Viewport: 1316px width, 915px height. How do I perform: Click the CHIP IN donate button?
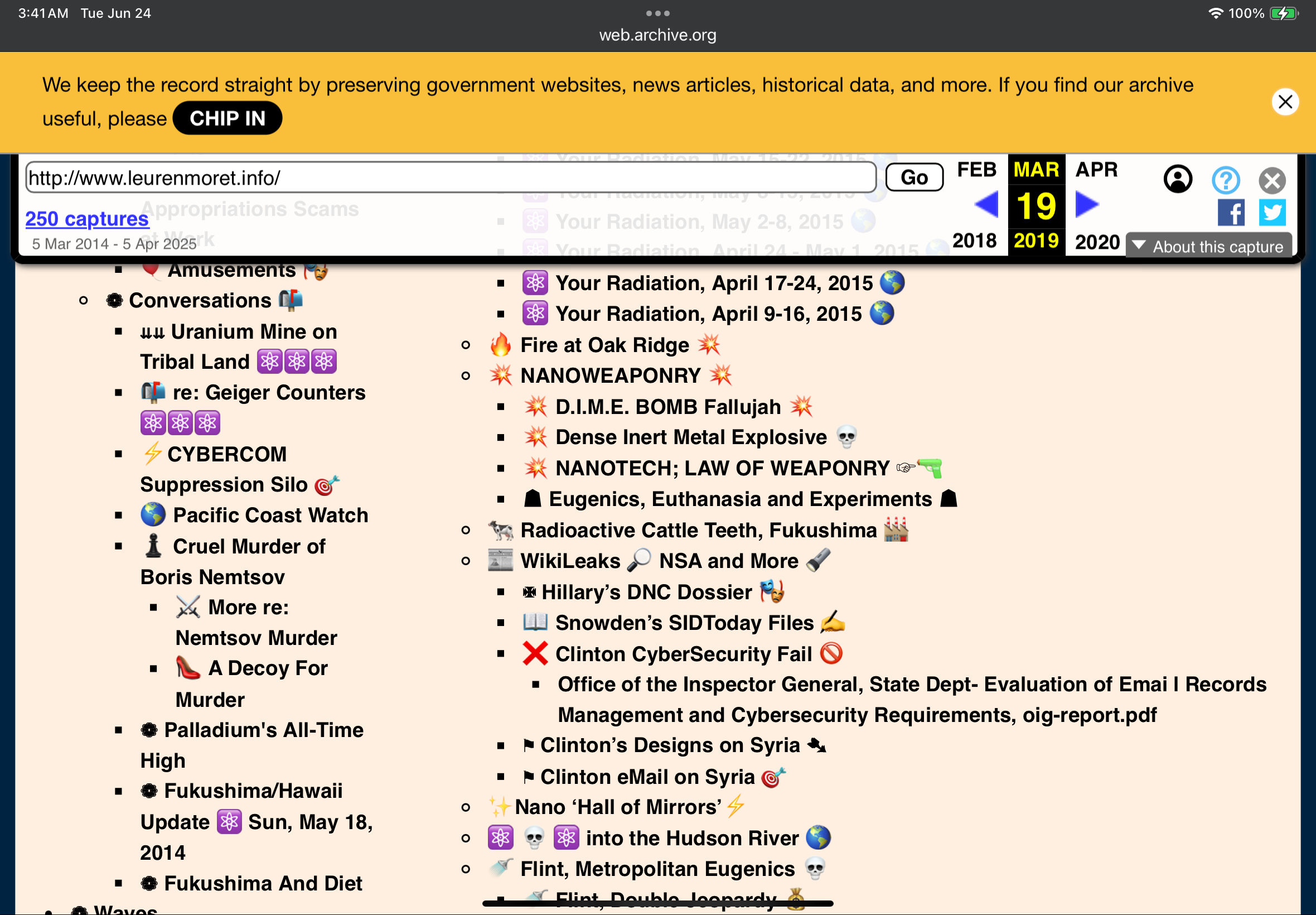228,118
